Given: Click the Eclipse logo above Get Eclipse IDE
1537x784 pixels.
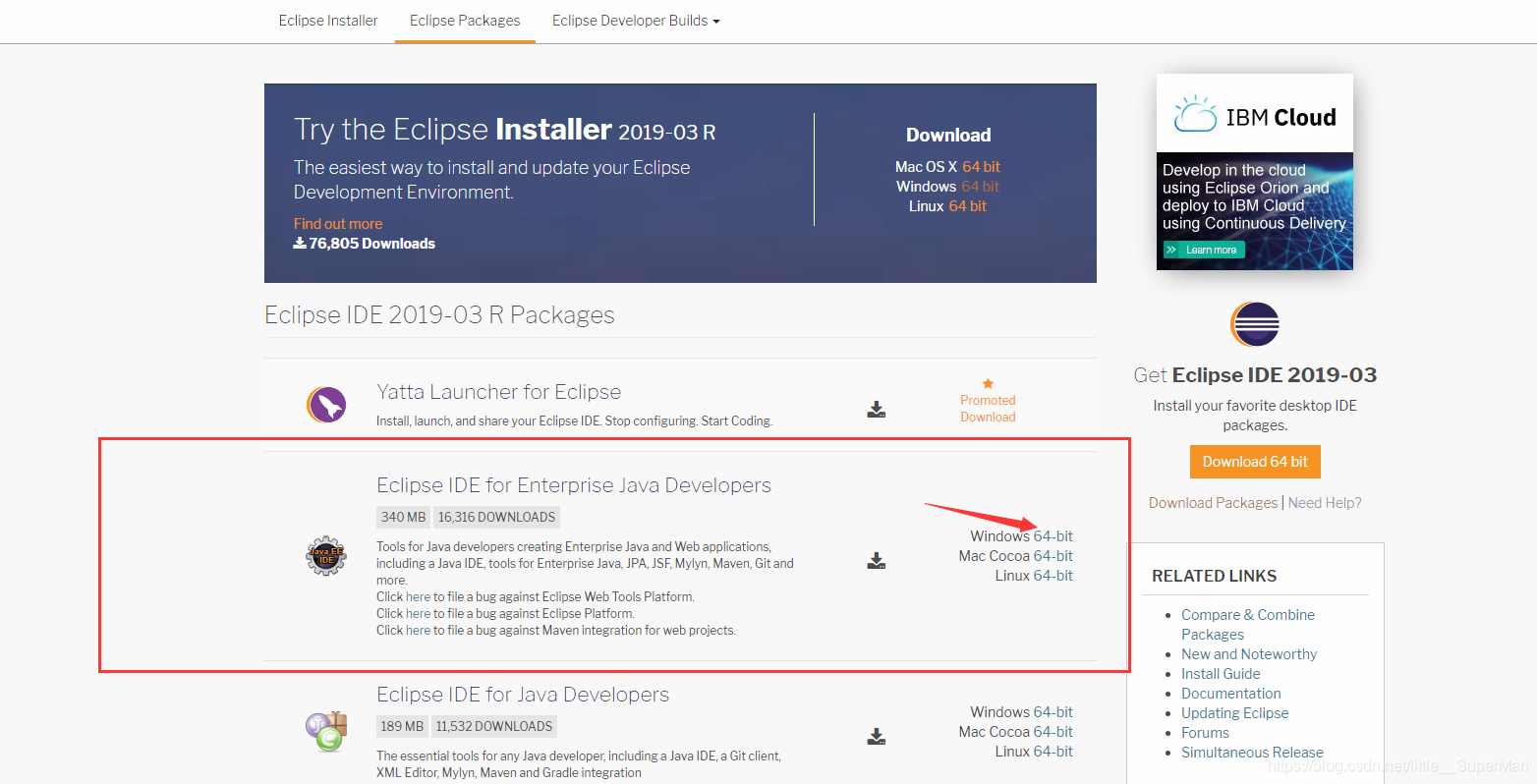Looking at the screenshot, I should point(1254,324).
